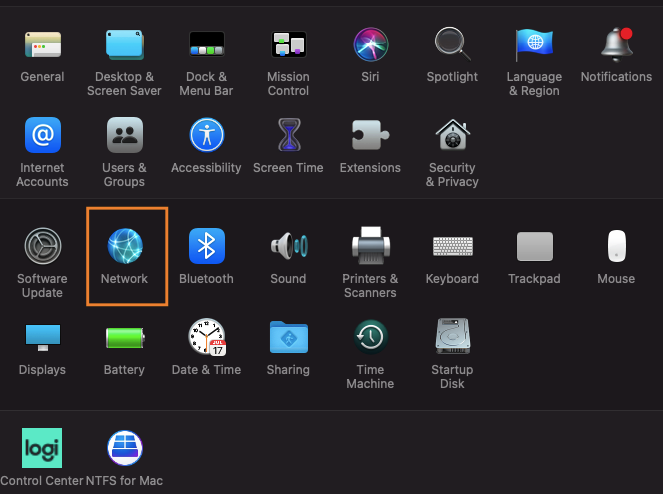Open Trackpad settings
This screenshot has width=663, height=494.
tap(534, 247)
